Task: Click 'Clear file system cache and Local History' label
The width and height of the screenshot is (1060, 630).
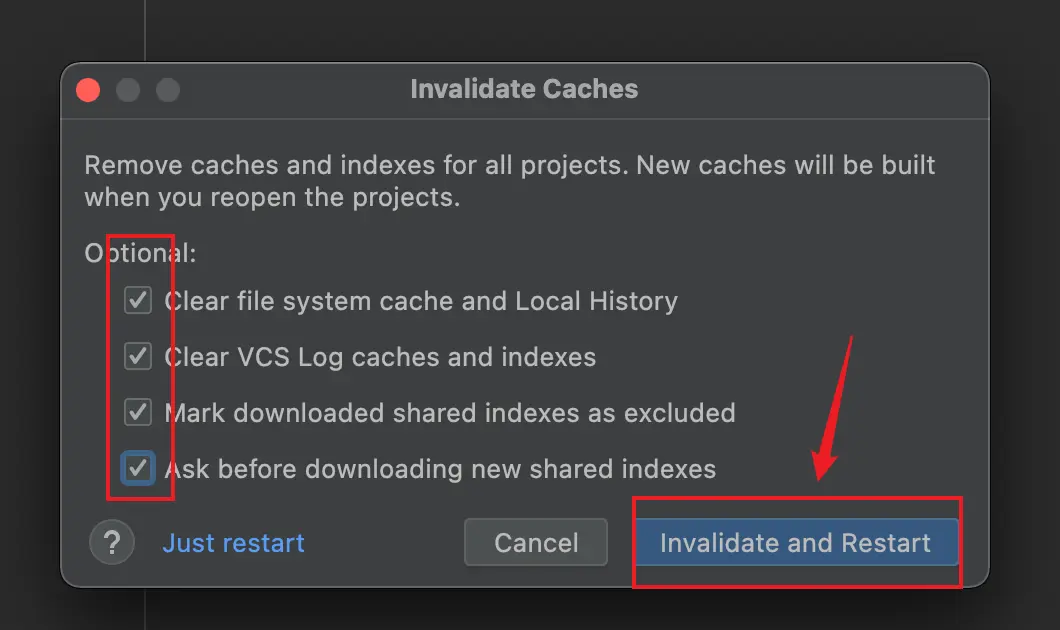Action: click(420, 301)
